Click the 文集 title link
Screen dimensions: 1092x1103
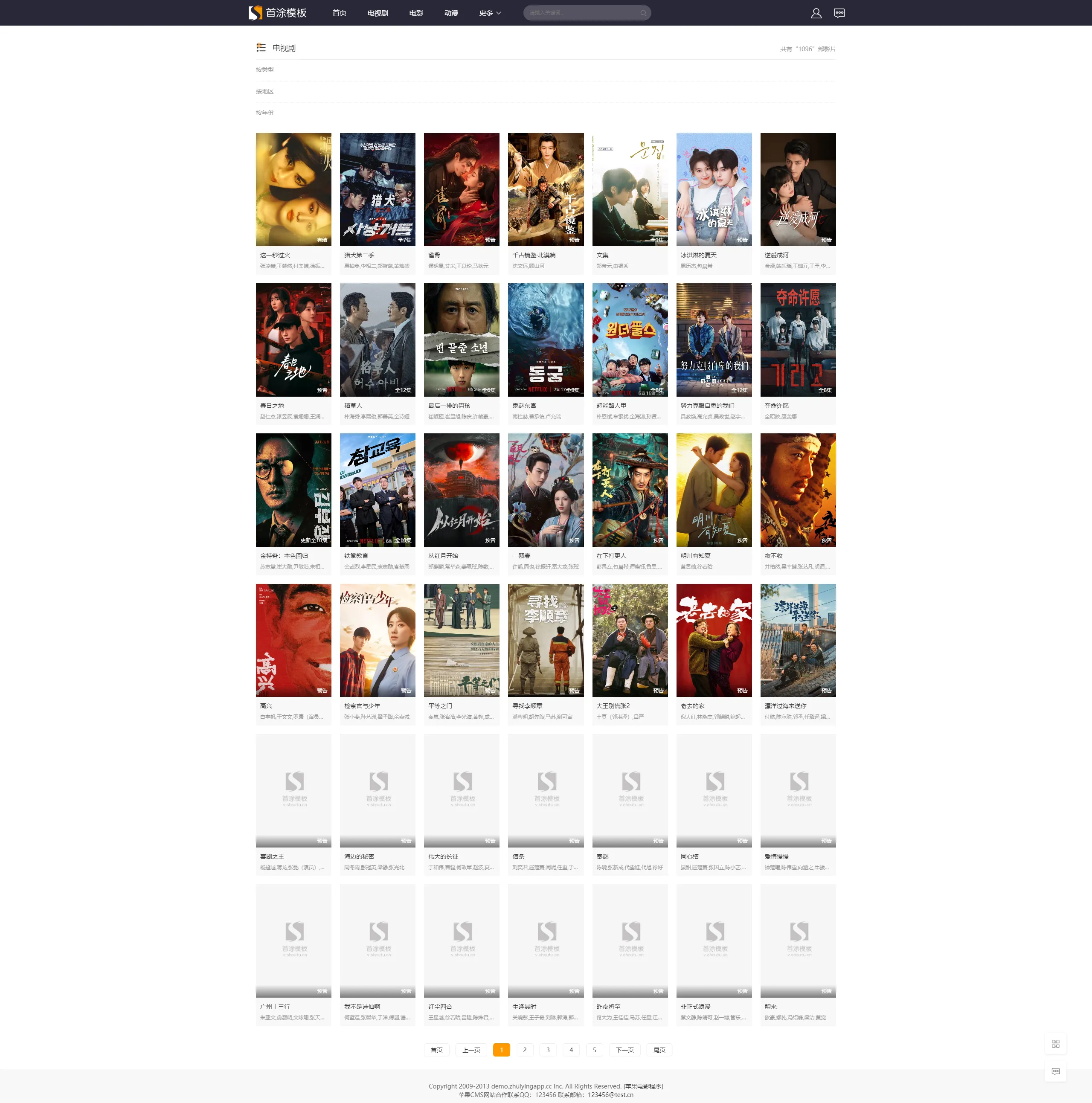click(x=602, y=255)
